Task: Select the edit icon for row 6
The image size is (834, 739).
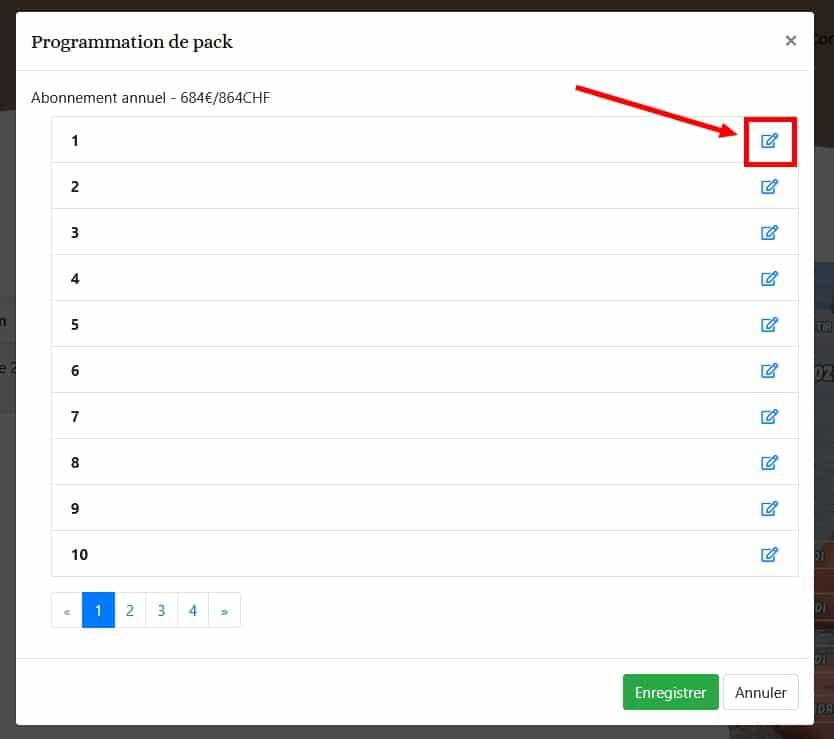Action: (769, 371)
